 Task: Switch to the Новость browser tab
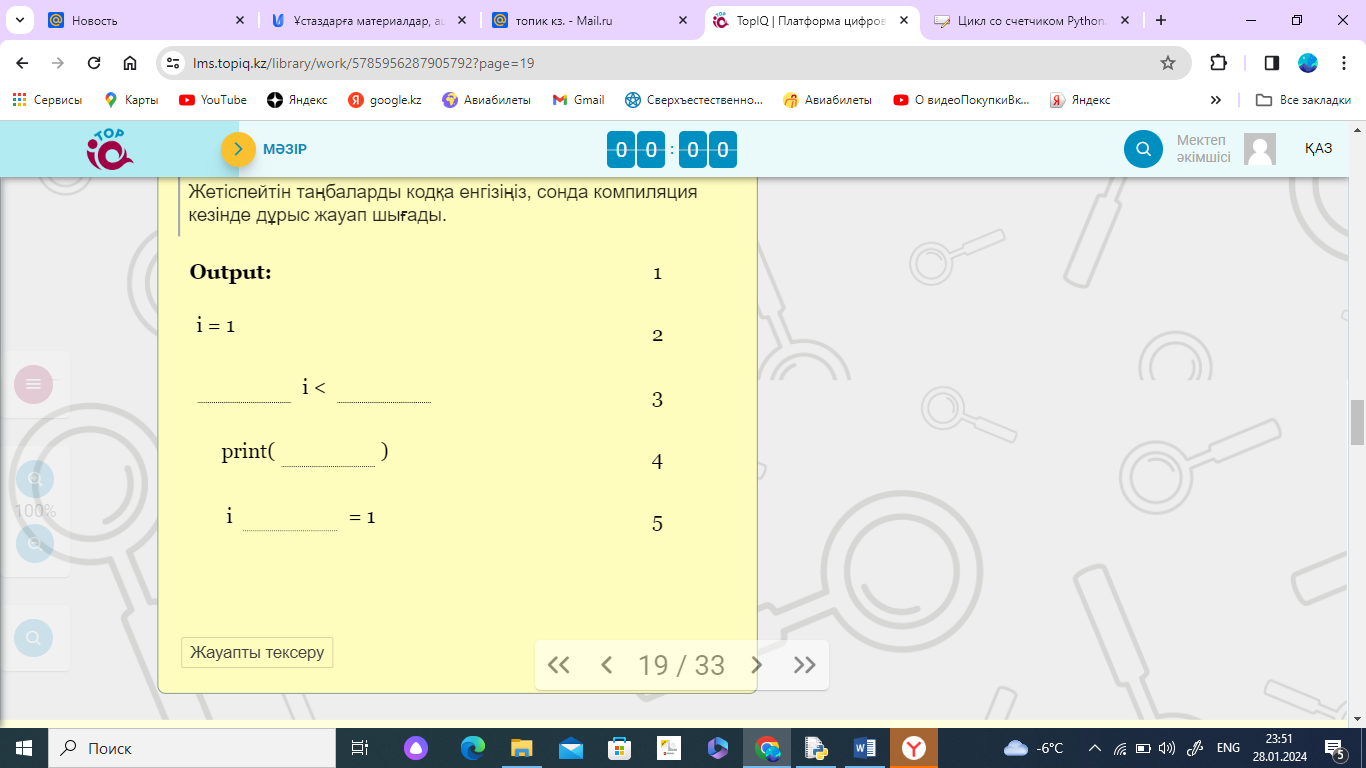[x=144, y=20]
